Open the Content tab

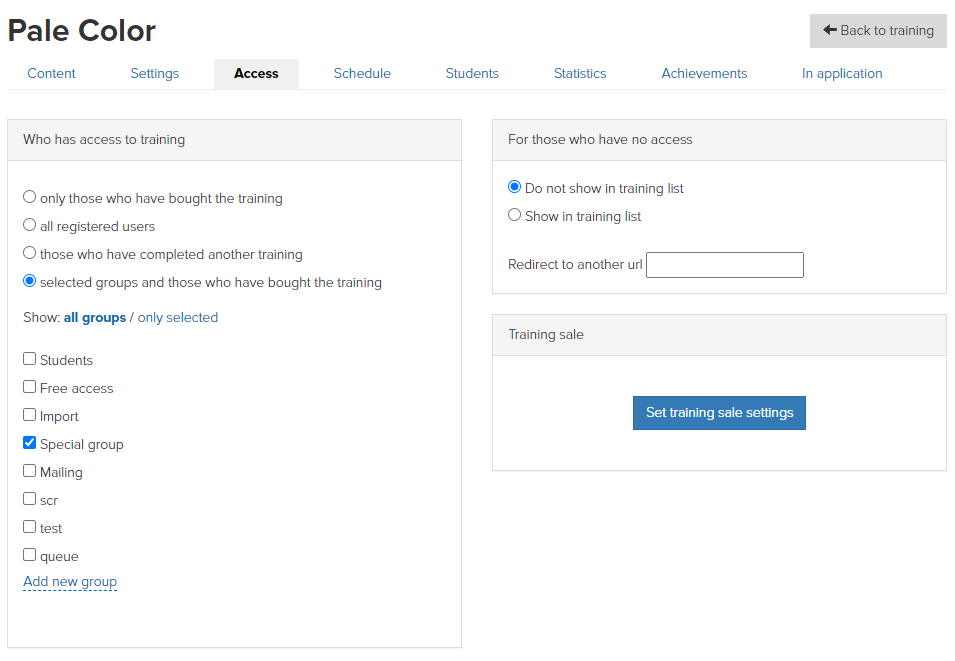coord(51,74)
